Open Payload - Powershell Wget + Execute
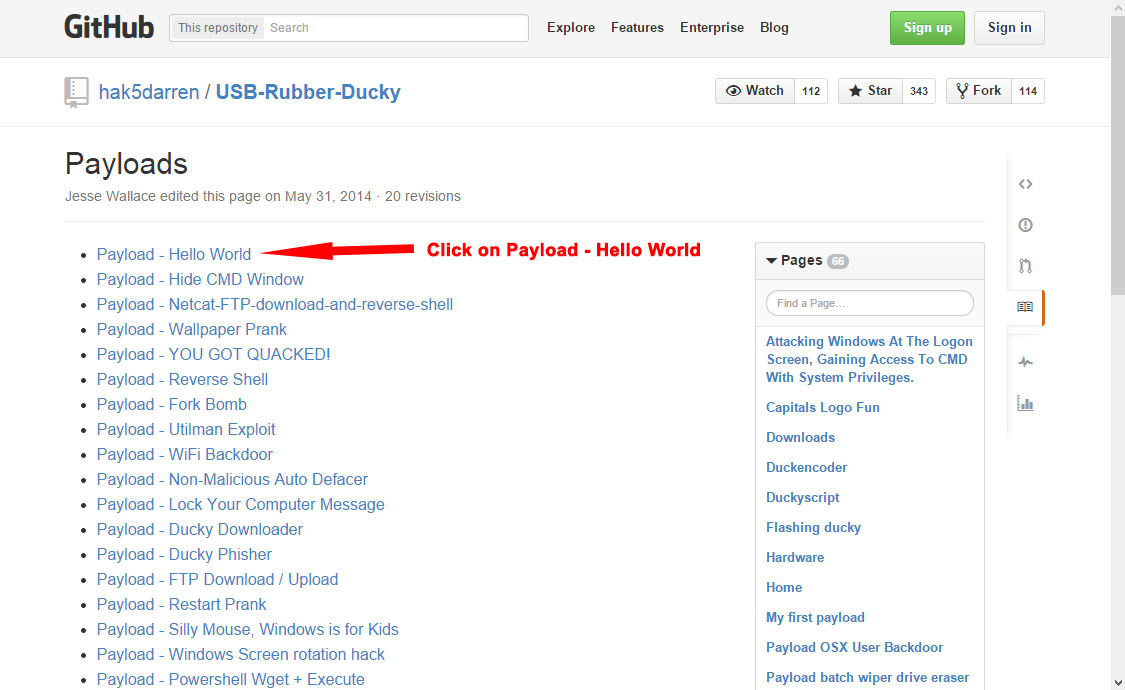Image resolution: width=1125 pixels, height=690 pixels. point(230,680)
